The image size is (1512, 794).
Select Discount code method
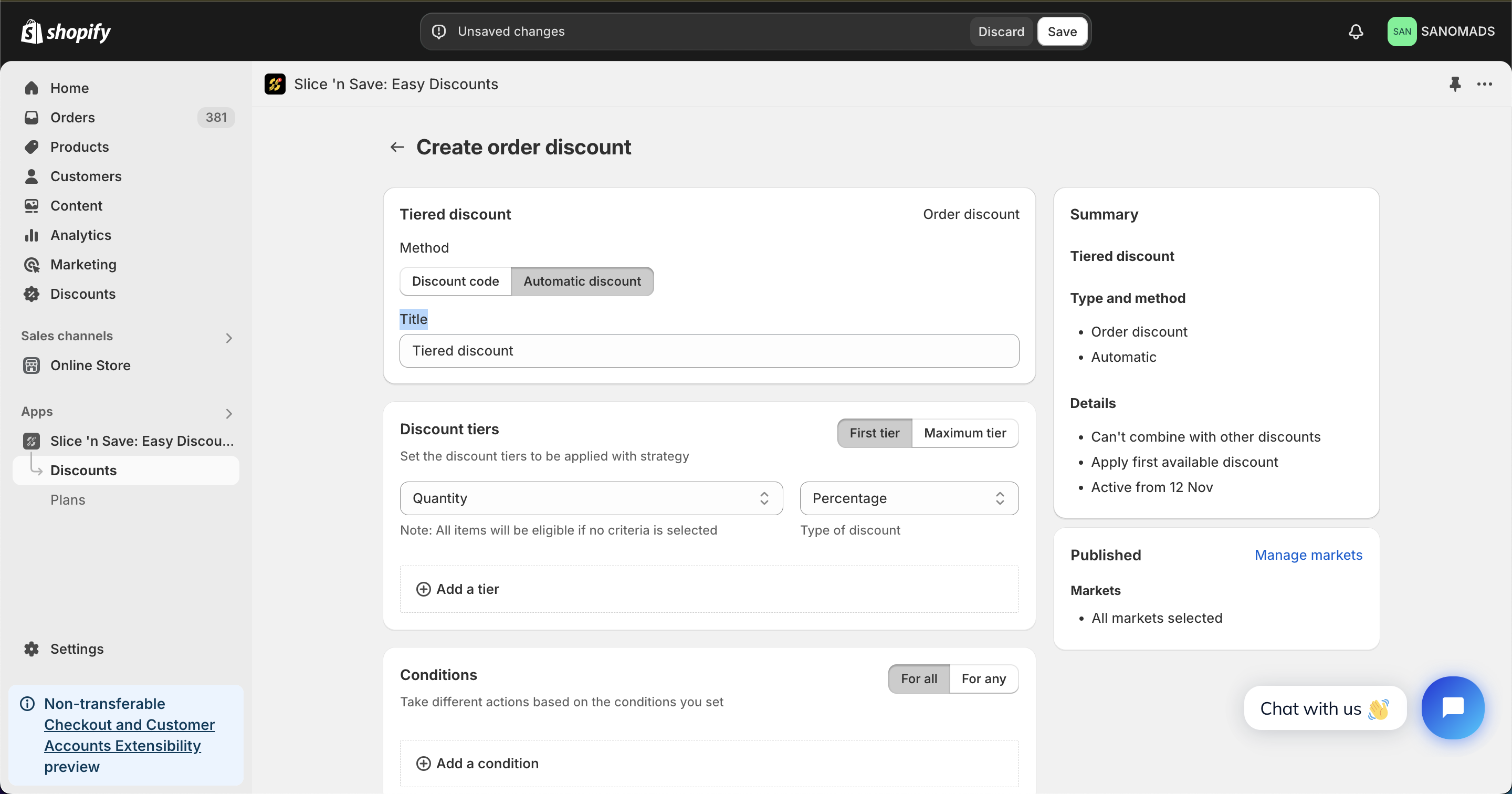456,281
